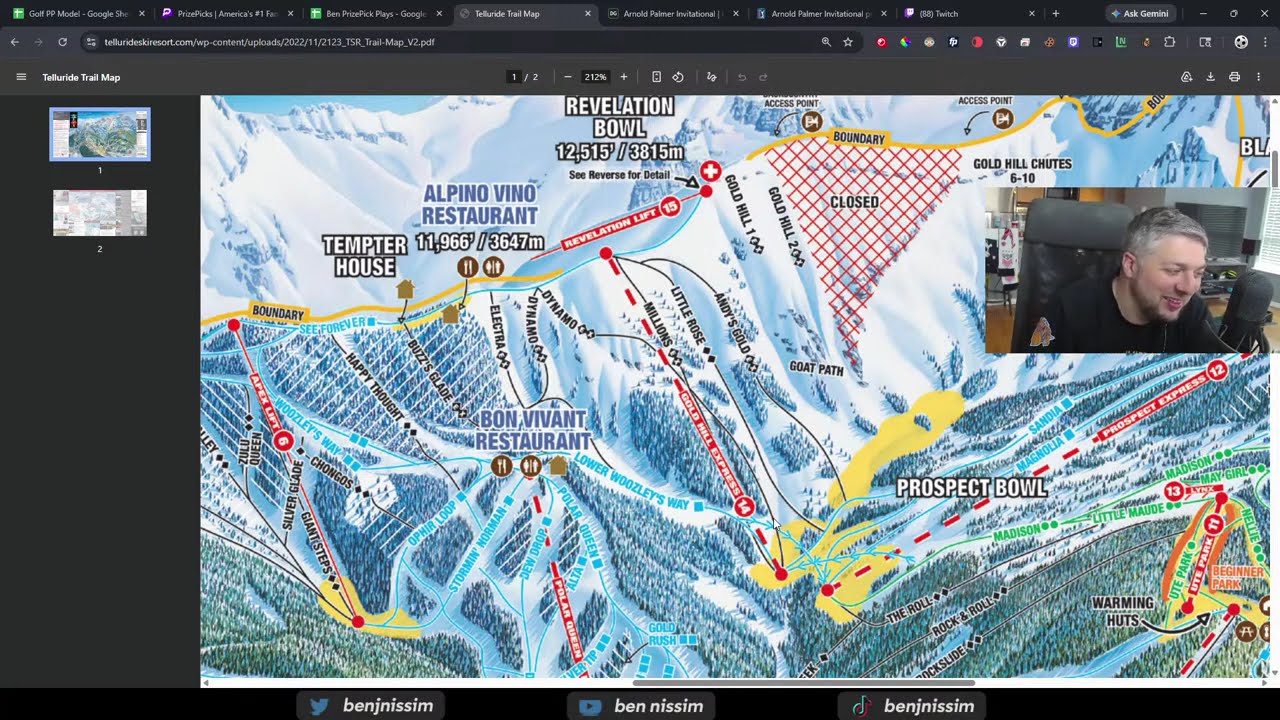Image resolution: width=1280 pixels, height=720 pixels.
Task: Select the page 2 thumbnail
Action: click(x=100, y=213)
